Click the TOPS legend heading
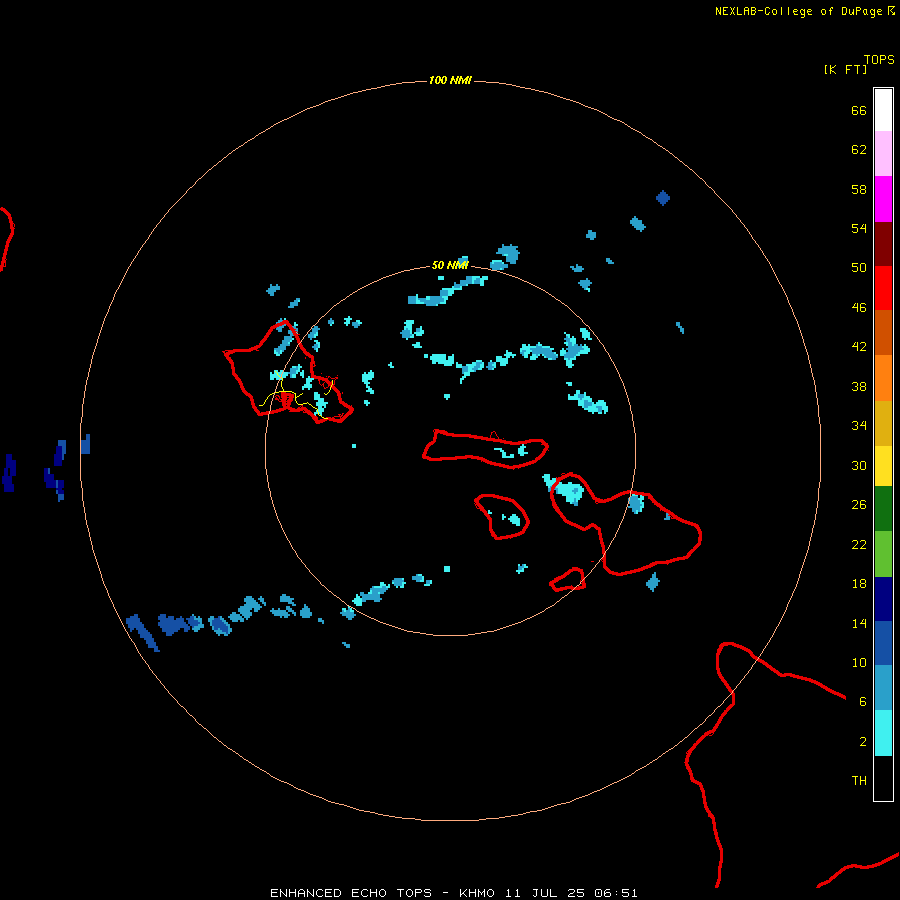Viewport: 900px width, 900px height. click(x=879, y=60)
